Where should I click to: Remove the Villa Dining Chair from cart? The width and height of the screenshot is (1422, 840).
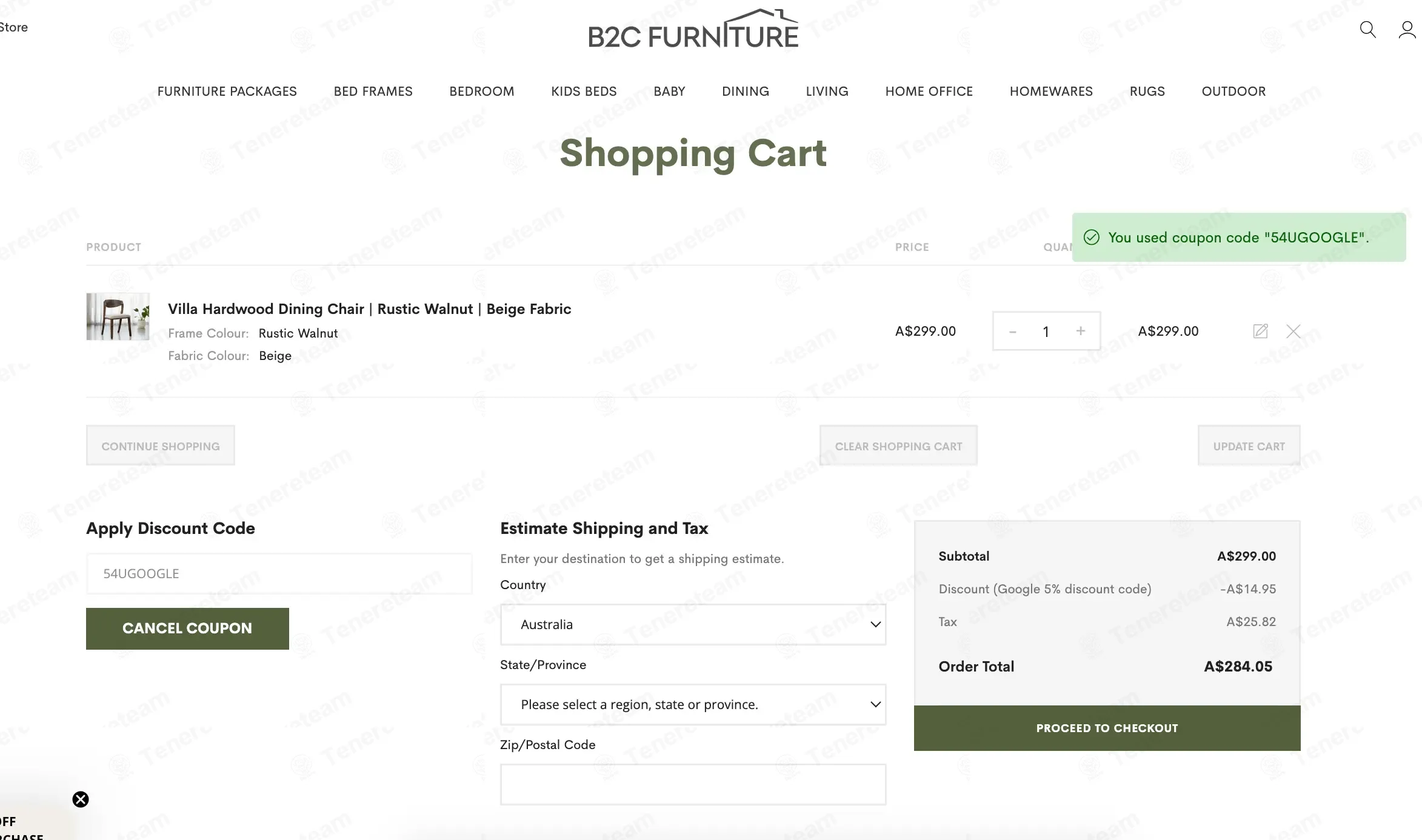coord(1293,331)
